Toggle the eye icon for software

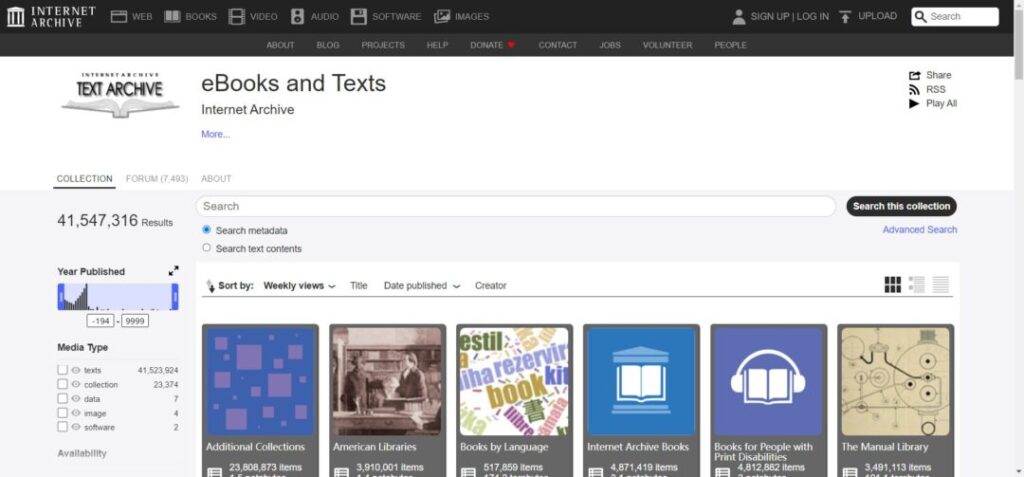click(x=76, y=427)
